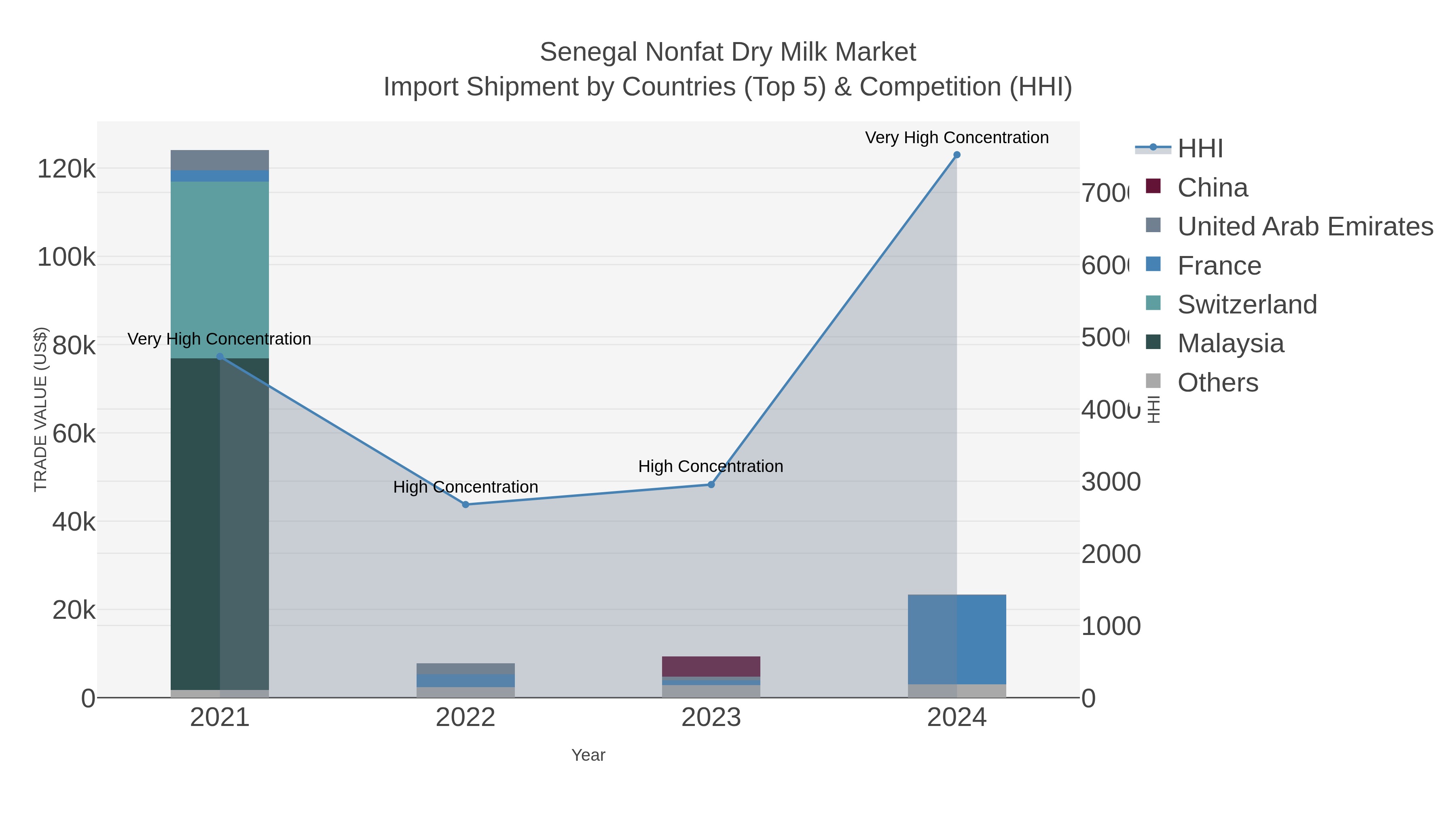Click the Malaysia dark green legend swatch
The width and height of the screenshot is (1456, 819).
[1153, 342]
